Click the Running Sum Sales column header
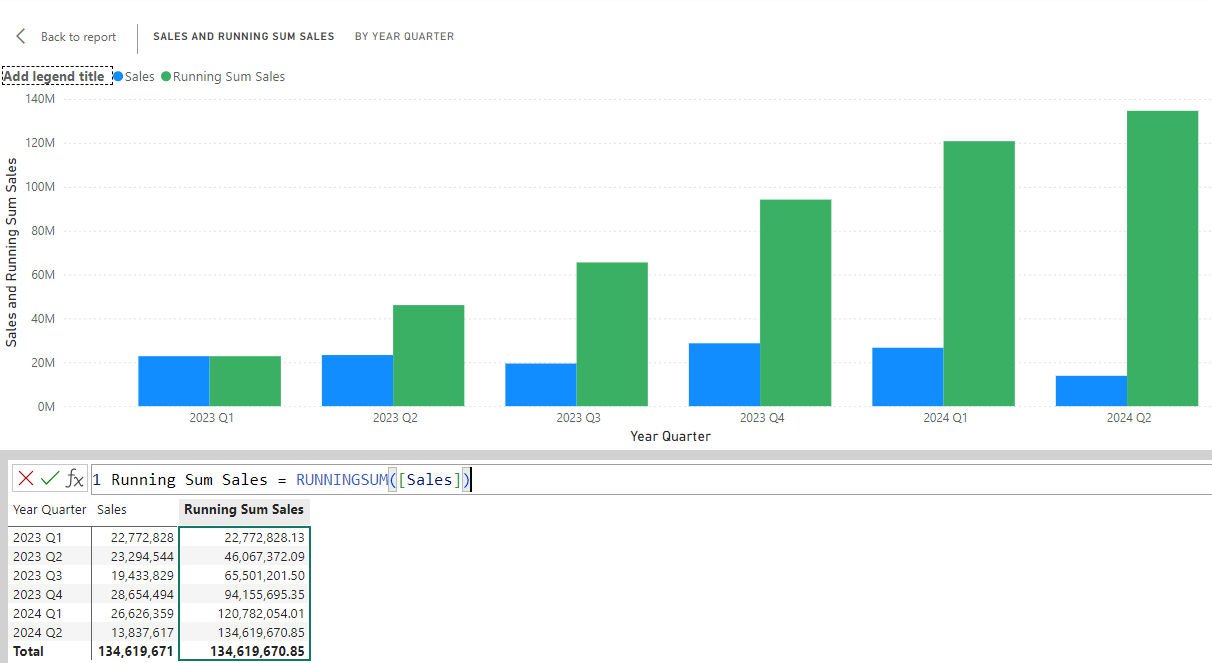 (243, 510)
